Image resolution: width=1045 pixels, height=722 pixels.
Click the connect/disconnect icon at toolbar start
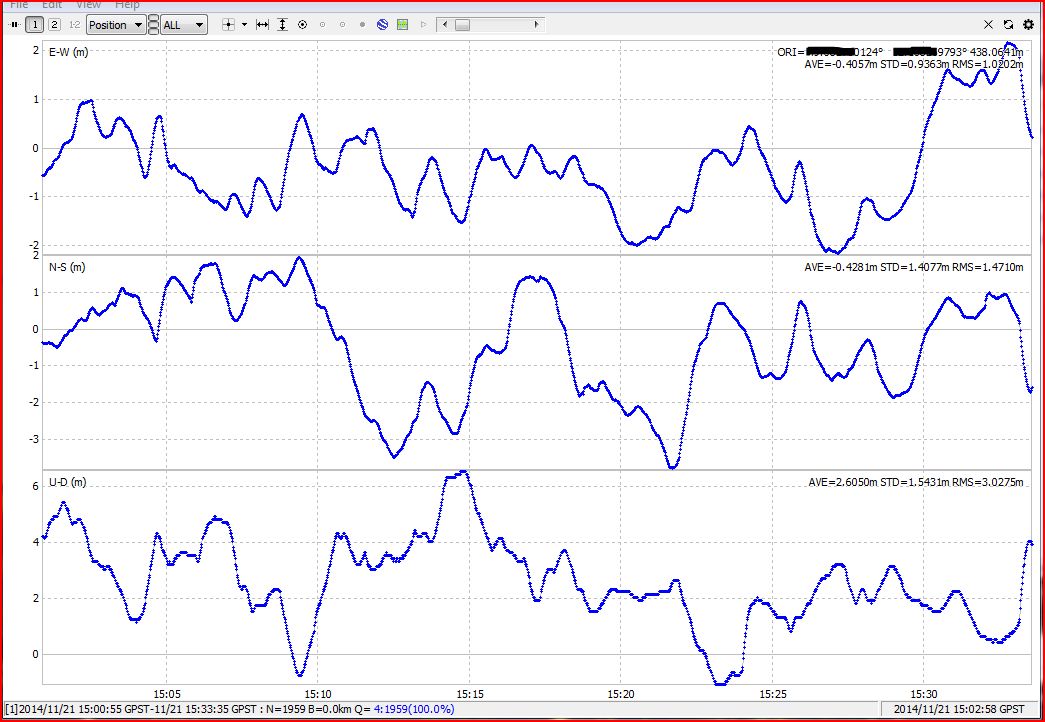13,24
